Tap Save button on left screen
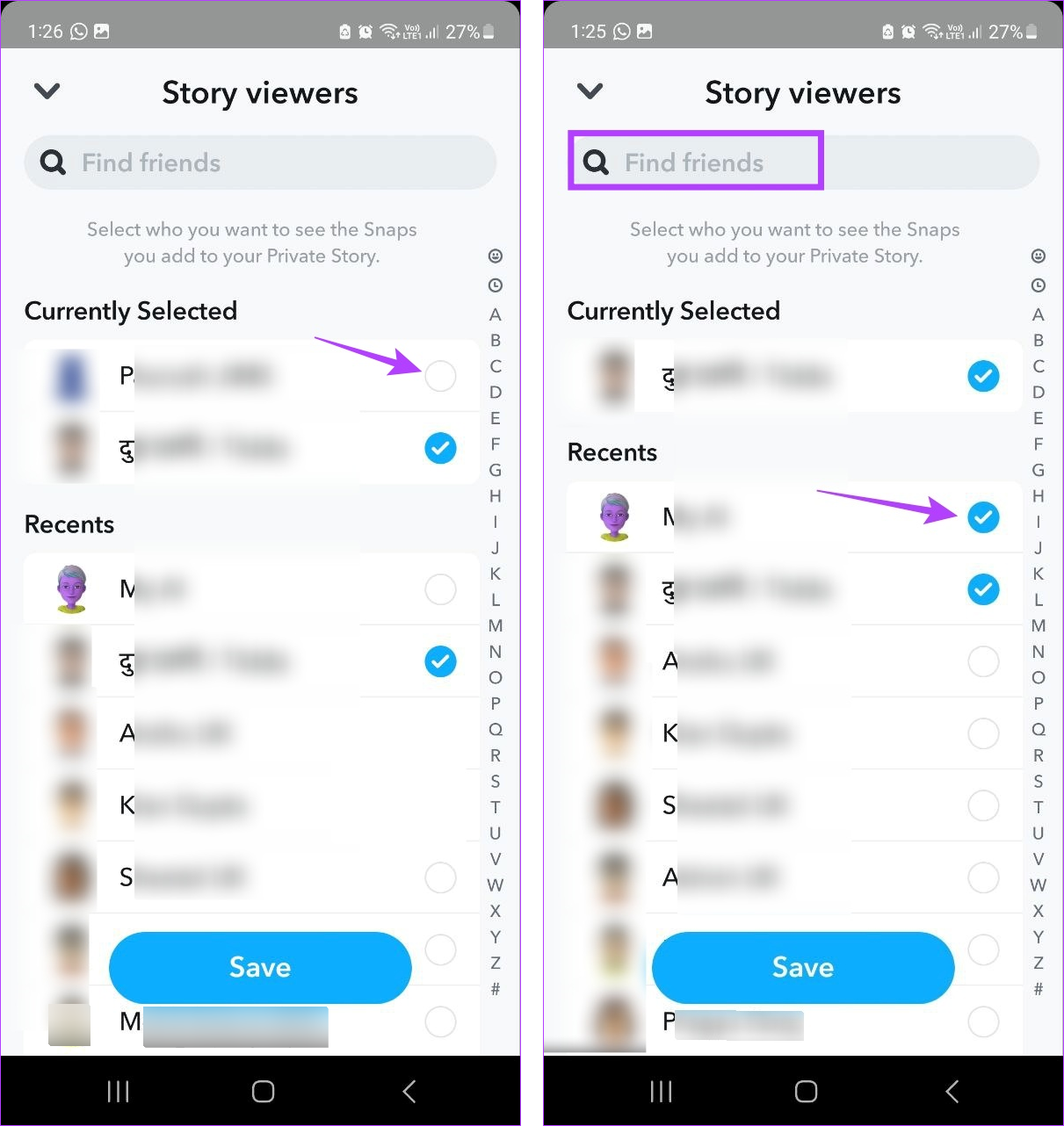 point(260,967)
